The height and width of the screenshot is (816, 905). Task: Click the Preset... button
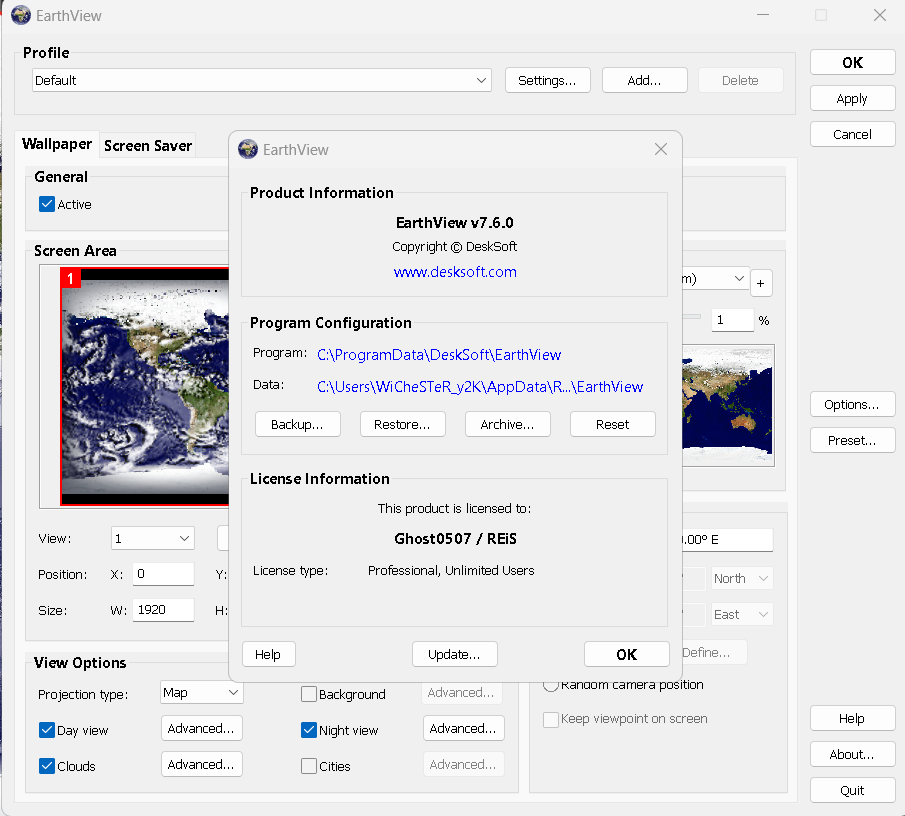click(x=852, y=440)
